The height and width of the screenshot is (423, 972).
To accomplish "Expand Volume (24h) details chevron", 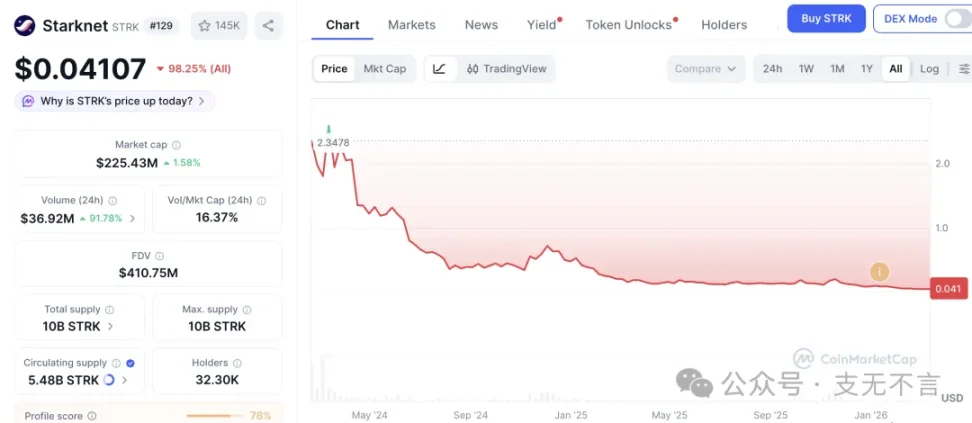I will 132,218.
